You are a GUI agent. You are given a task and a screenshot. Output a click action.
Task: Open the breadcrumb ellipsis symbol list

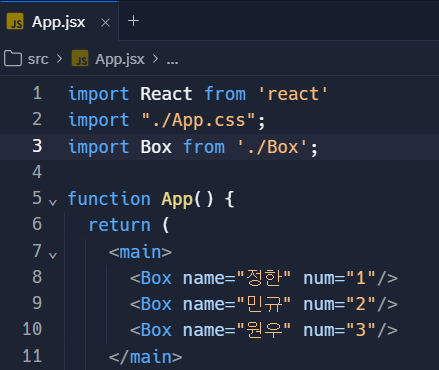tap(172, 61)
